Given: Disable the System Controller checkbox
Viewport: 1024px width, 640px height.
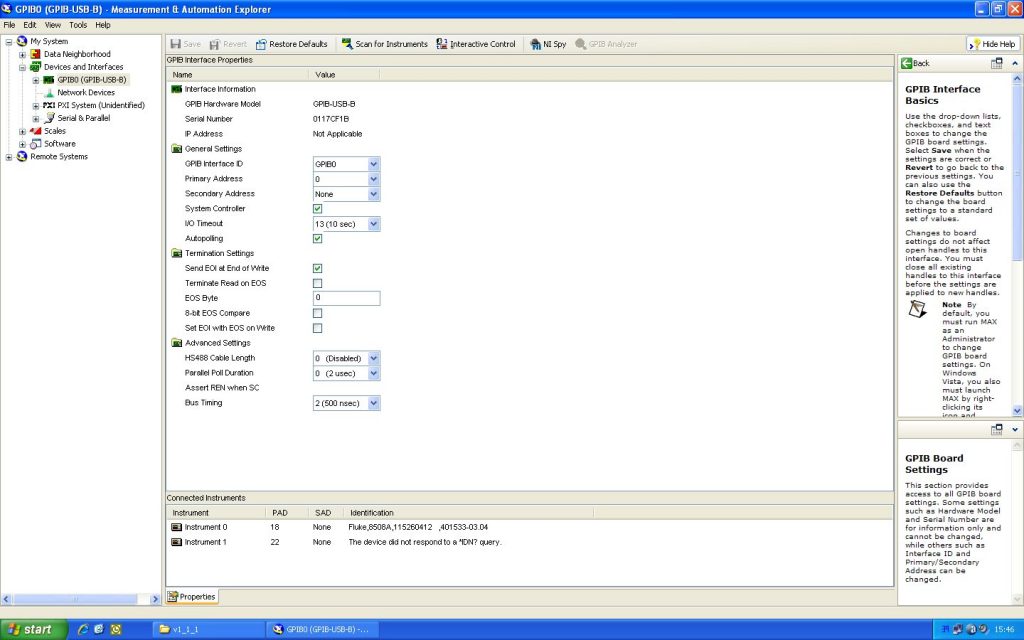Looking at the screenshot, I should point(318,209).
